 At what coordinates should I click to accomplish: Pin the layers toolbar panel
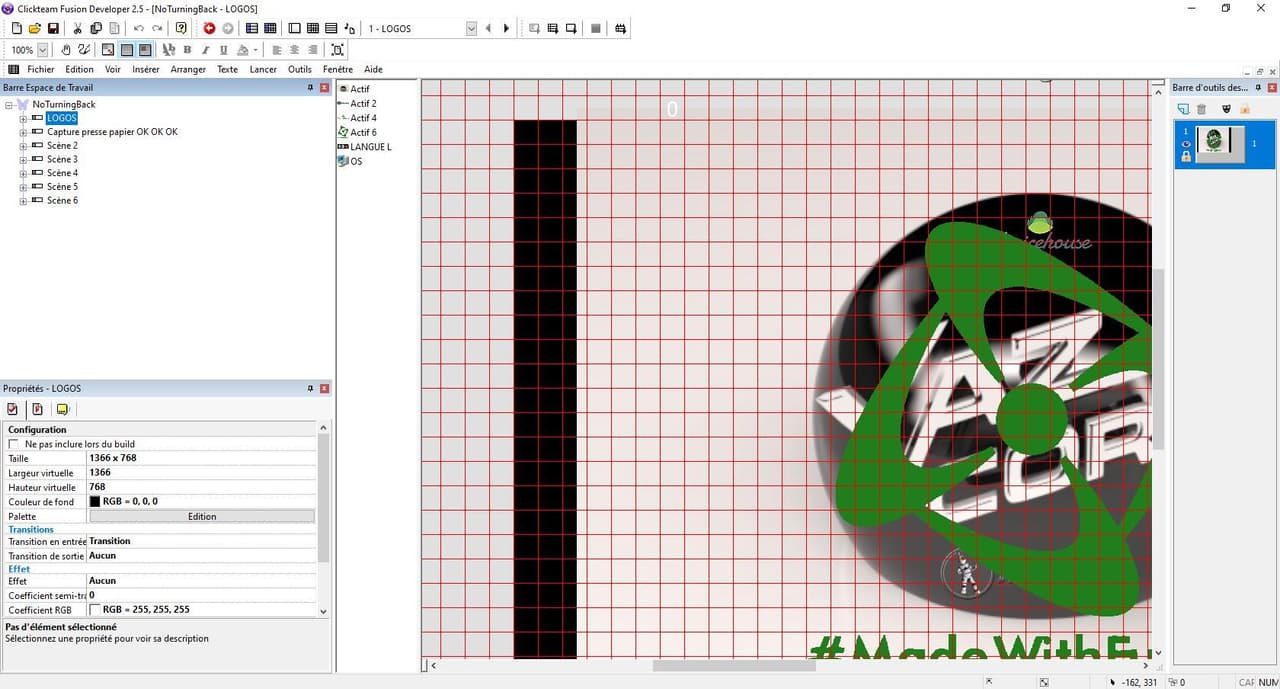(1258, 88)
